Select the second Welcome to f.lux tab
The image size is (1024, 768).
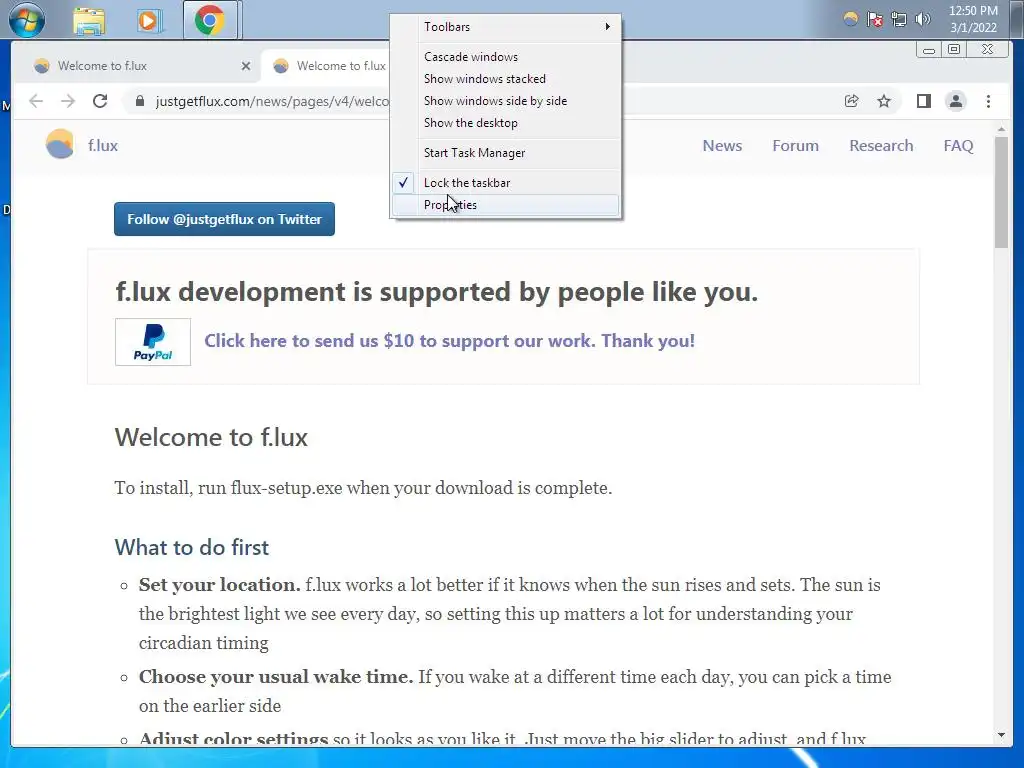[x=327, y=66]
